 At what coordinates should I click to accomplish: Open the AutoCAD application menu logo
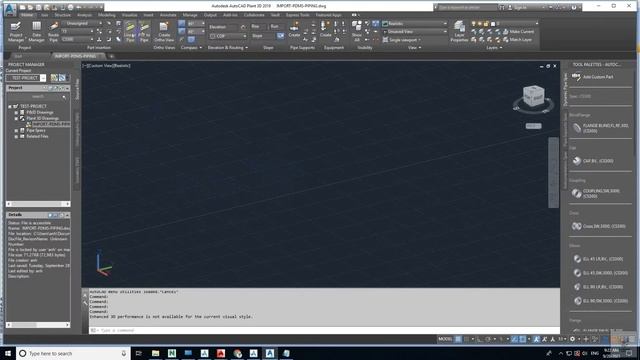coord(10,9)
